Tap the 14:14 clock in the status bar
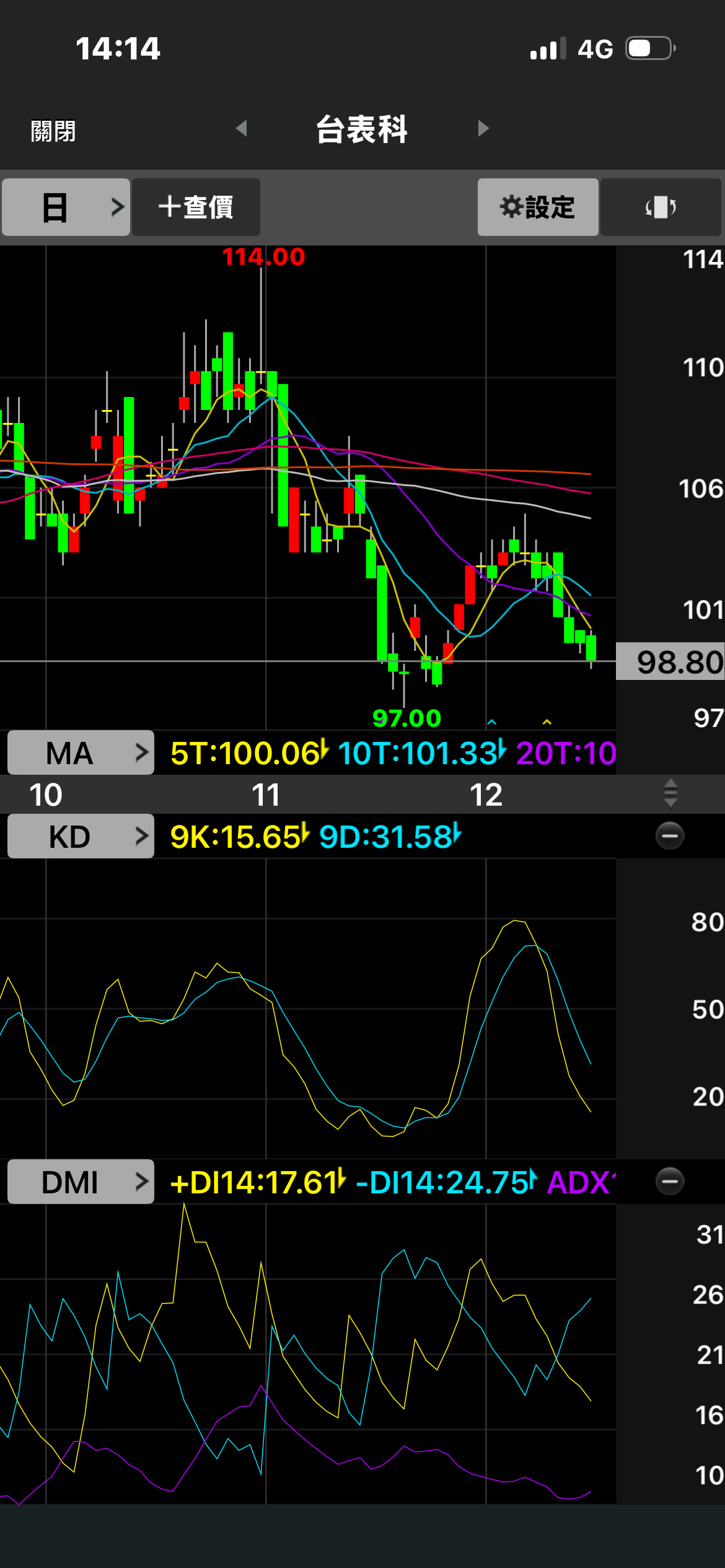The width and height of the screenshot is (725, 1568). tap(118, 48)
